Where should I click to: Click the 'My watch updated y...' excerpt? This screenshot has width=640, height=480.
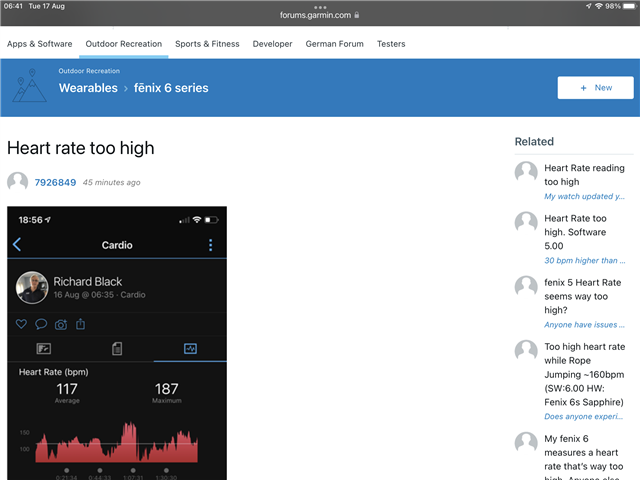pyautogui.click(x=584, y=196)
